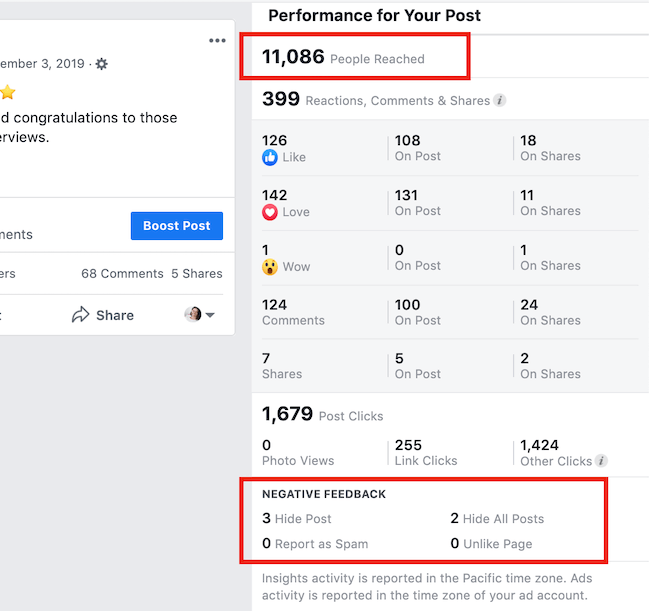Click the 0 Unlike Page entry
The image size is (650, 611).
(x=491, y=544)
